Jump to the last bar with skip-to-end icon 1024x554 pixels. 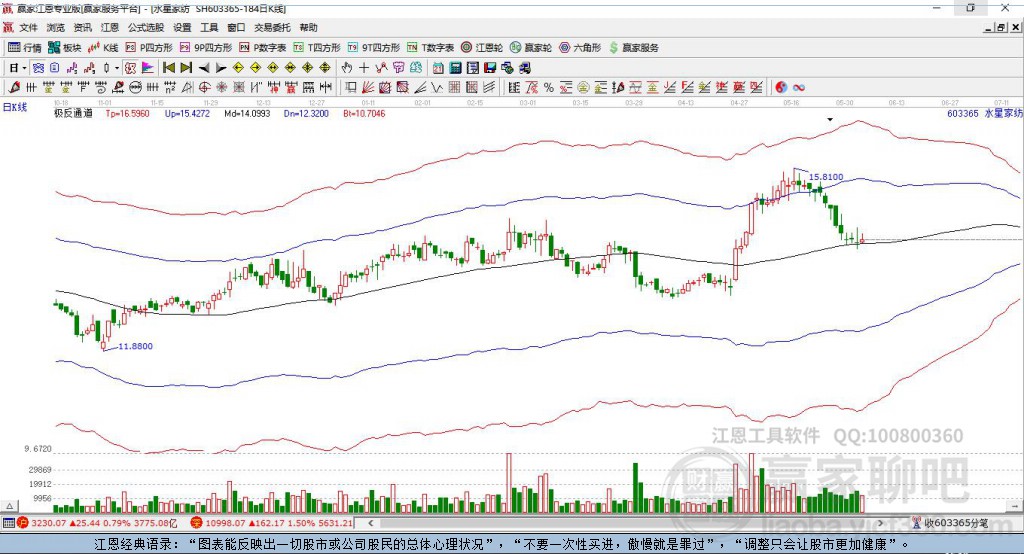(185, 67)
